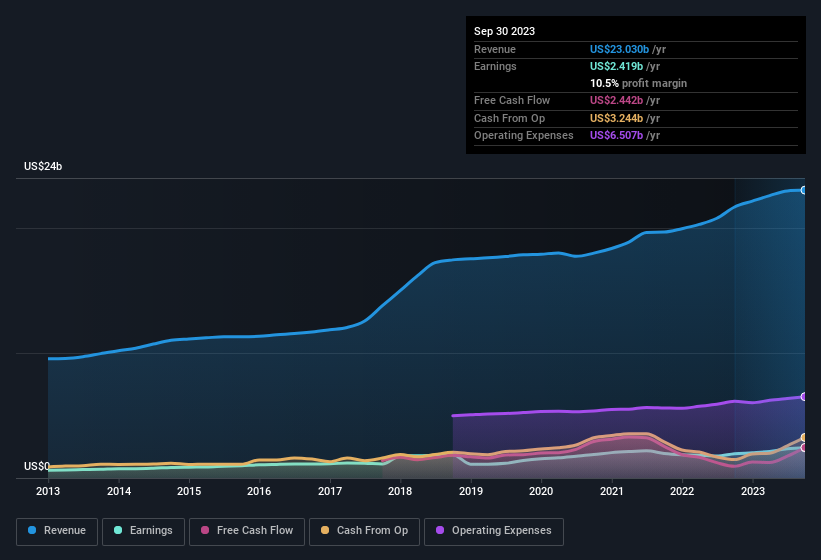
Task: Click the 2017 x-axis label
Action: (x=330, y=491)
